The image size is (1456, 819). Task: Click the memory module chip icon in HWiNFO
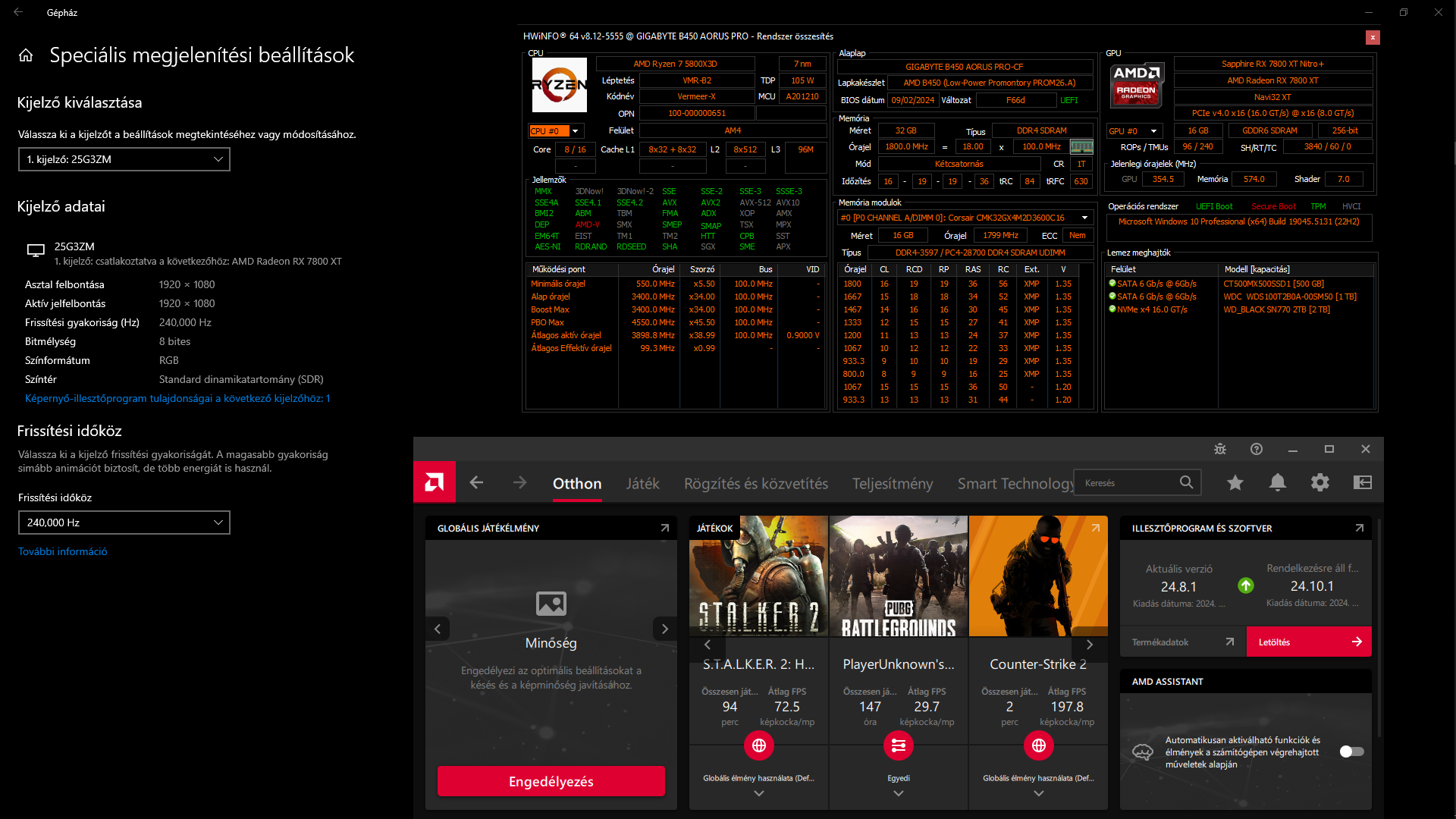coord(1081,146)
